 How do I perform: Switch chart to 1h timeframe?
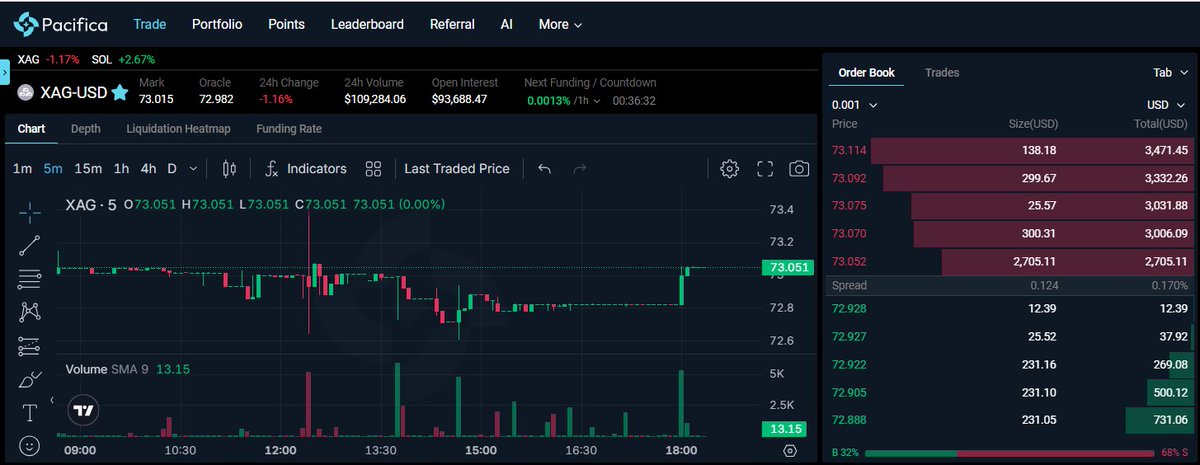tap(121, 169)
